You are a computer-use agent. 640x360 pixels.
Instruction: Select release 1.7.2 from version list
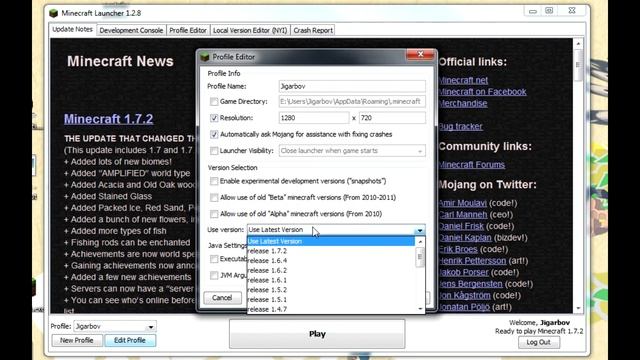point(331,251)
